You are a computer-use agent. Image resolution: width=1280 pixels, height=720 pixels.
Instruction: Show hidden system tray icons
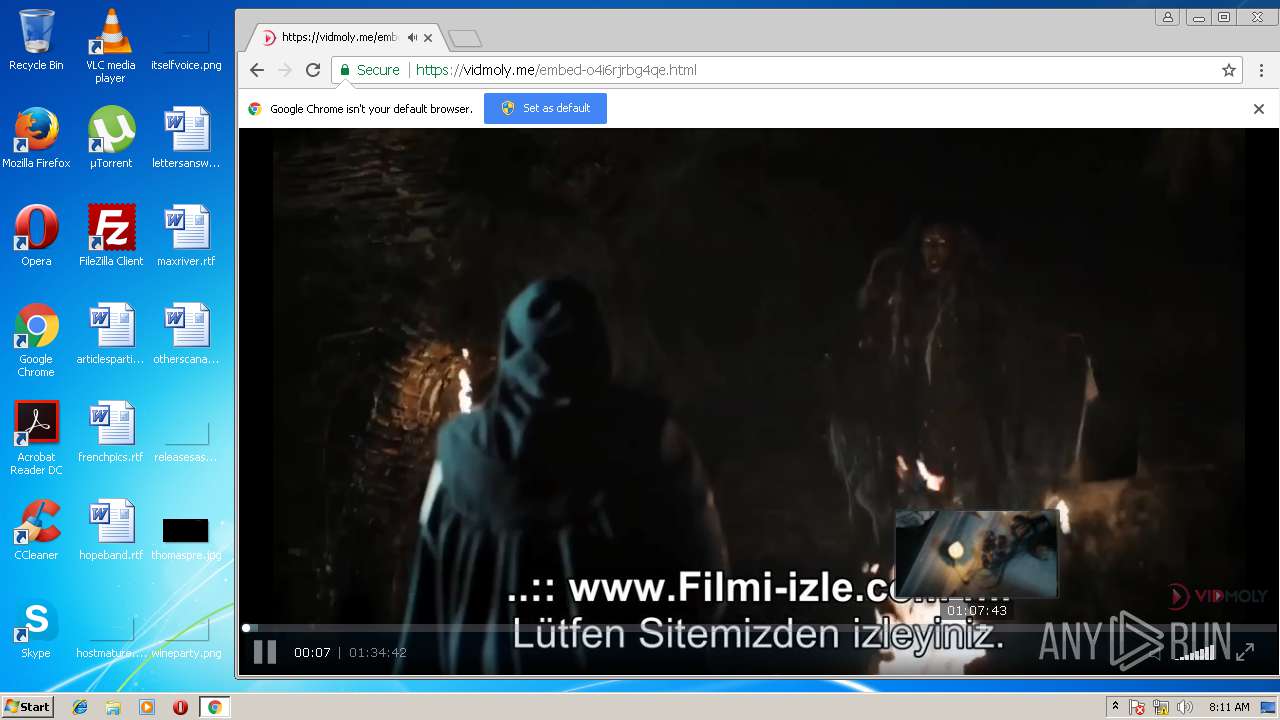point(1115,707)
